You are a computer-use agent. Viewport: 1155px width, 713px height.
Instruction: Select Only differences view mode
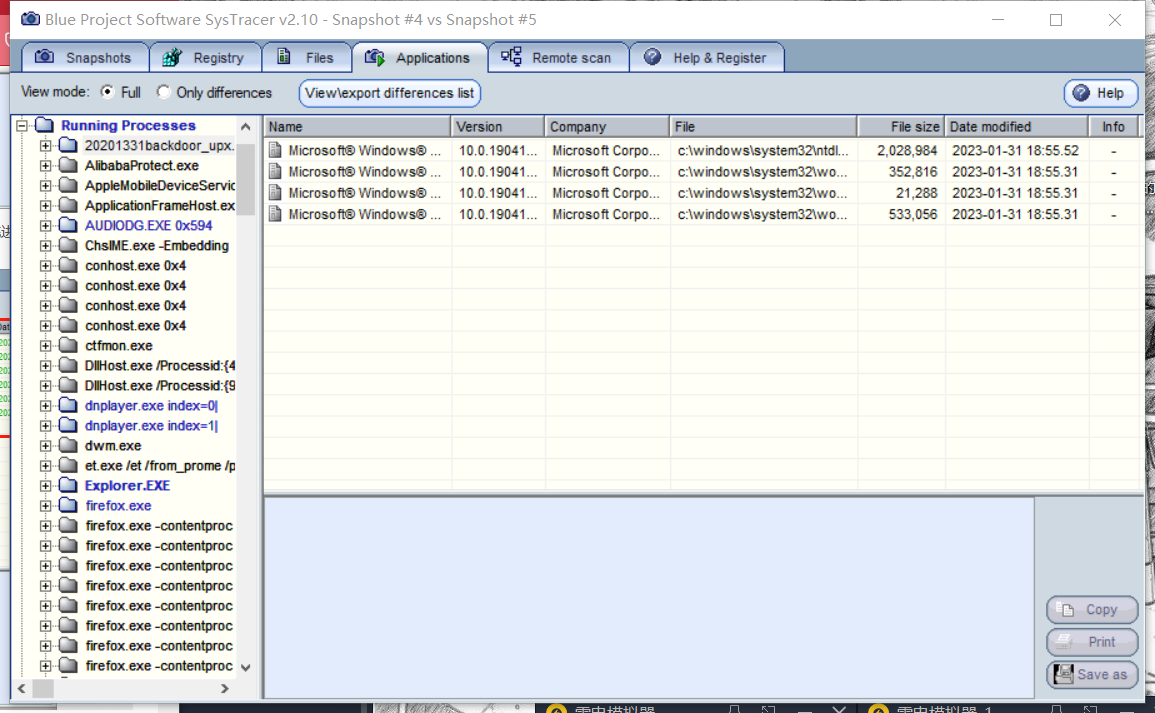[164, 92]
